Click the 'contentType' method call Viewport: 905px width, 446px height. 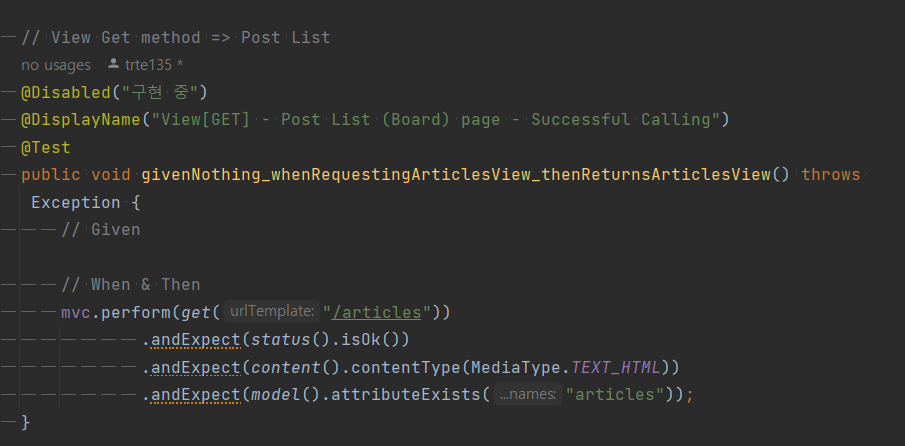coord(406,368)
